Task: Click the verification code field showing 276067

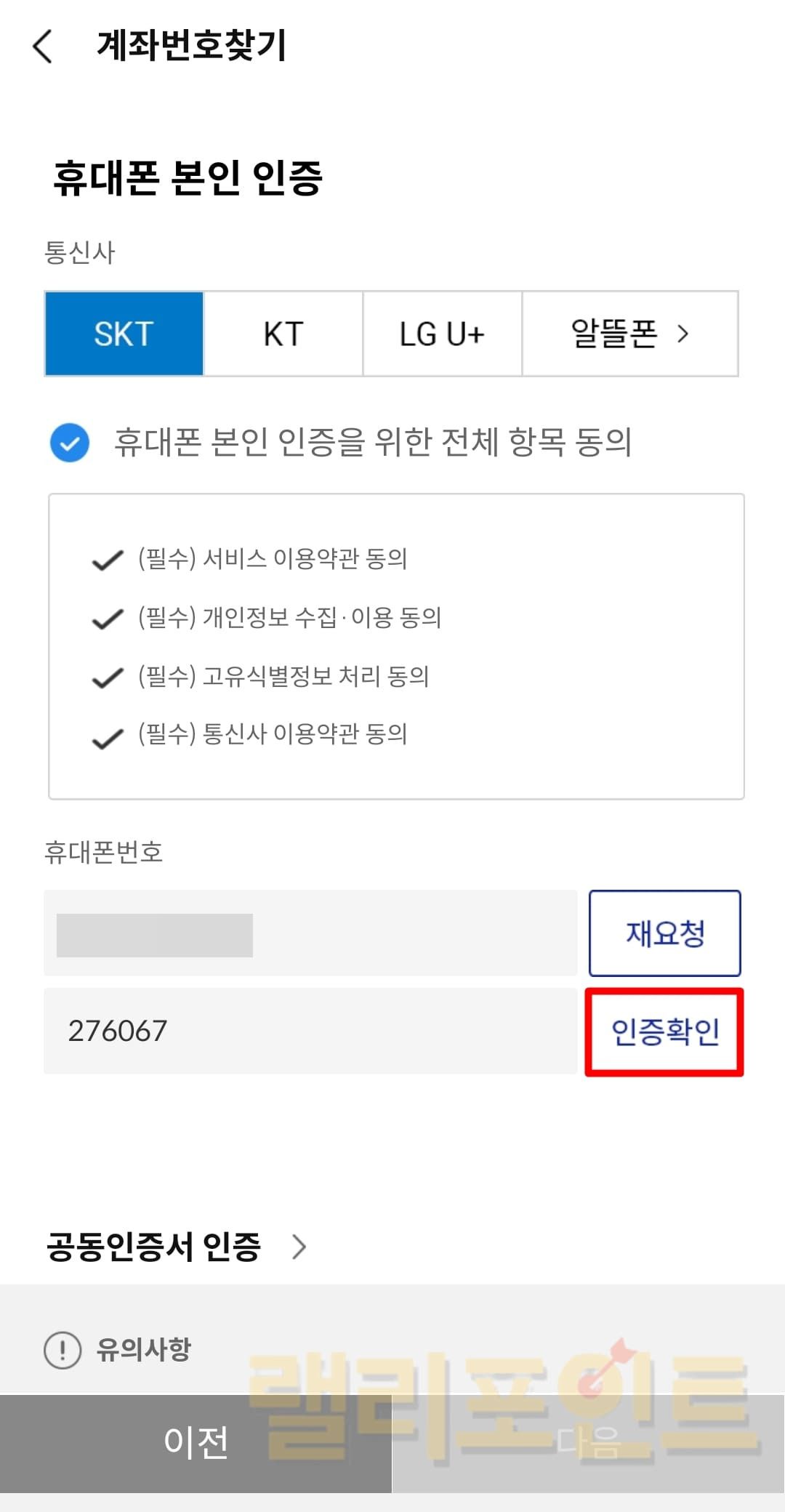Action: [x=310, y=1031]
